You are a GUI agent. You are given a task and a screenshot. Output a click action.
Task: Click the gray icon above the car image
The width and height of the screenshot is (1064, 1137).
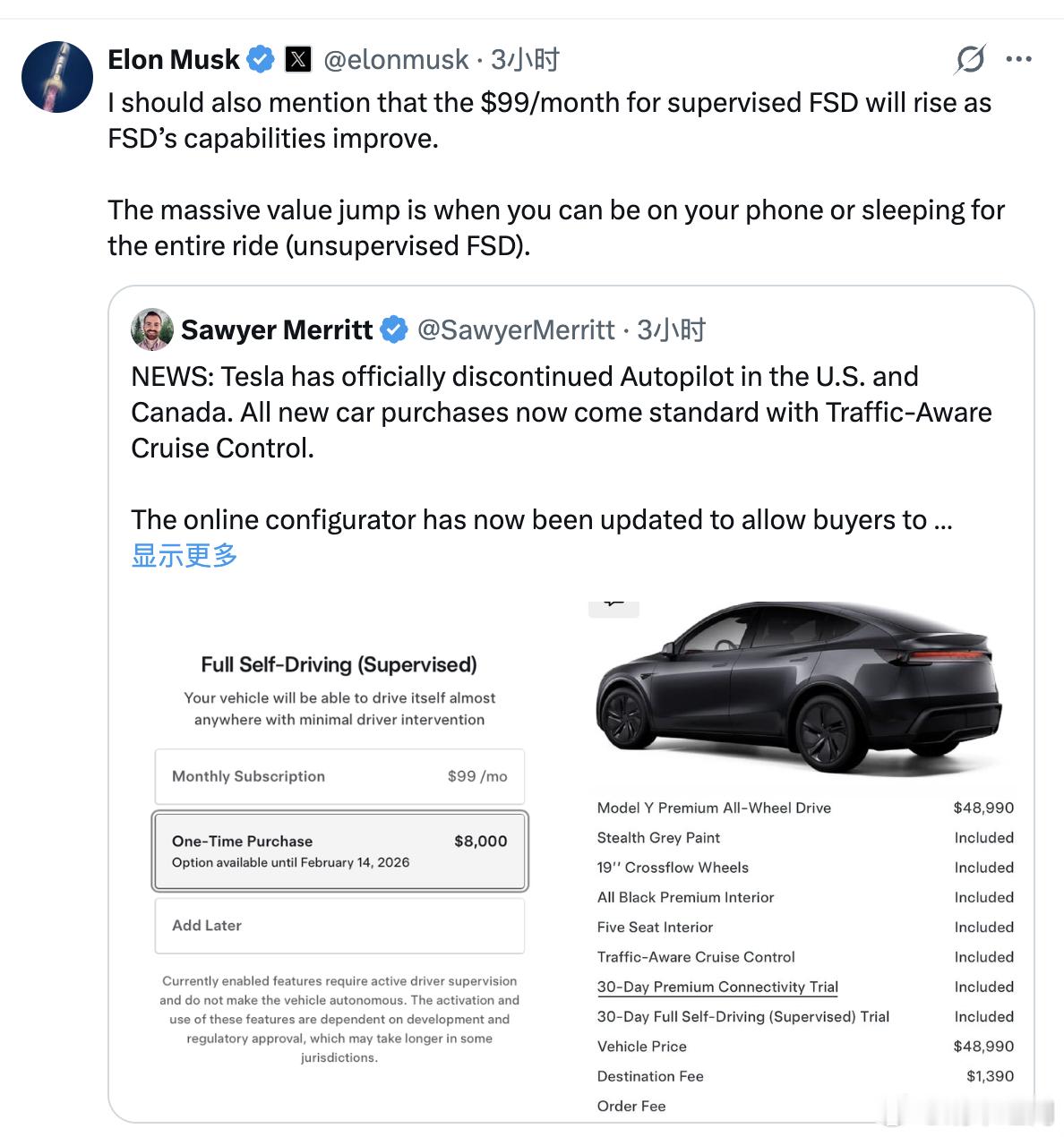pyautogui.click(x=614, y=607)
